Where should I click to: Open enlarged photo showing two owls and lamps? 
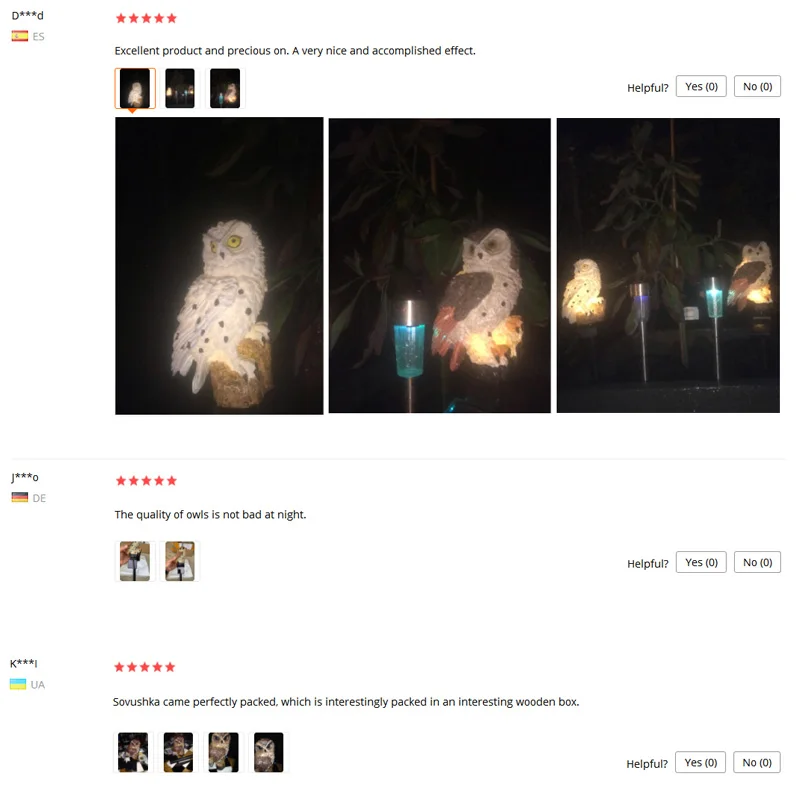point(668,265)
